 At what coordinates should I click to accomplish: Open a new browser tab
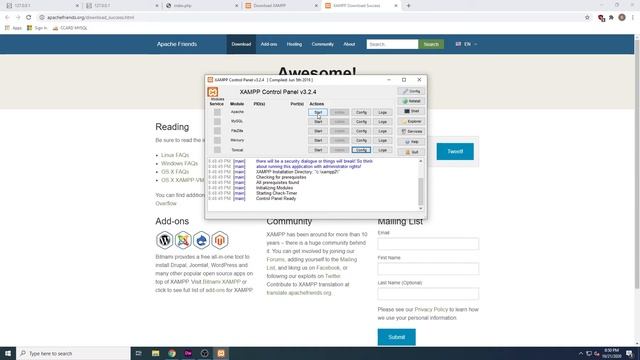(x=409, y=6)
